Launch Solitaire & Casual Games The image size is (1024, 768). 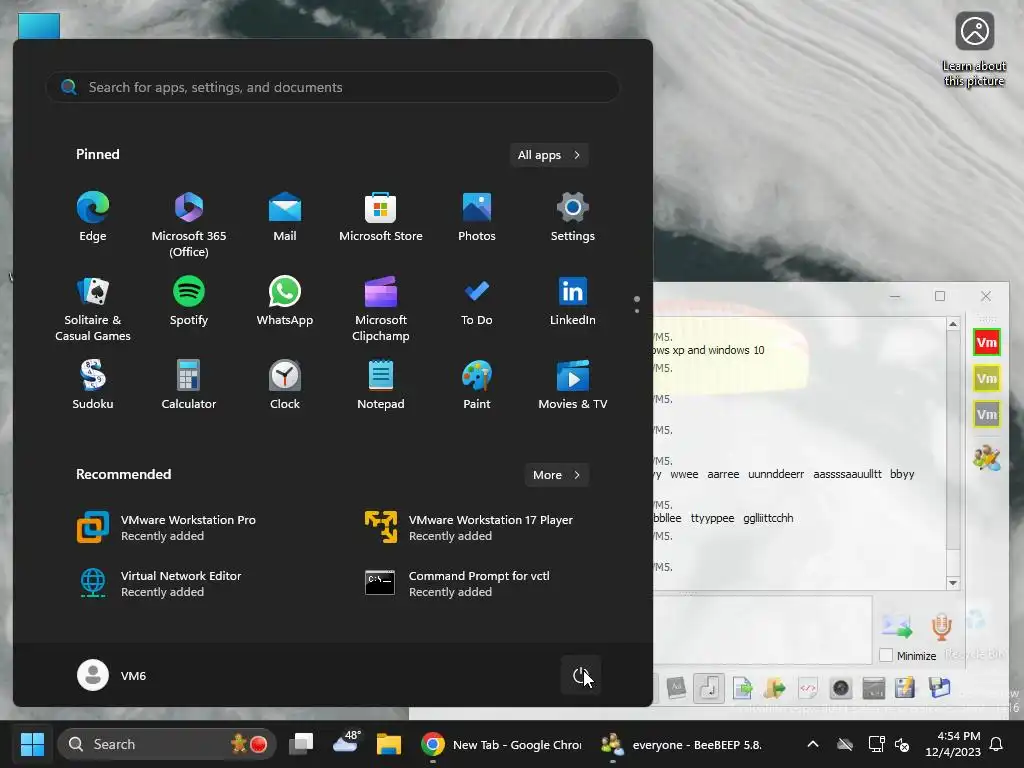coord(93,309)
